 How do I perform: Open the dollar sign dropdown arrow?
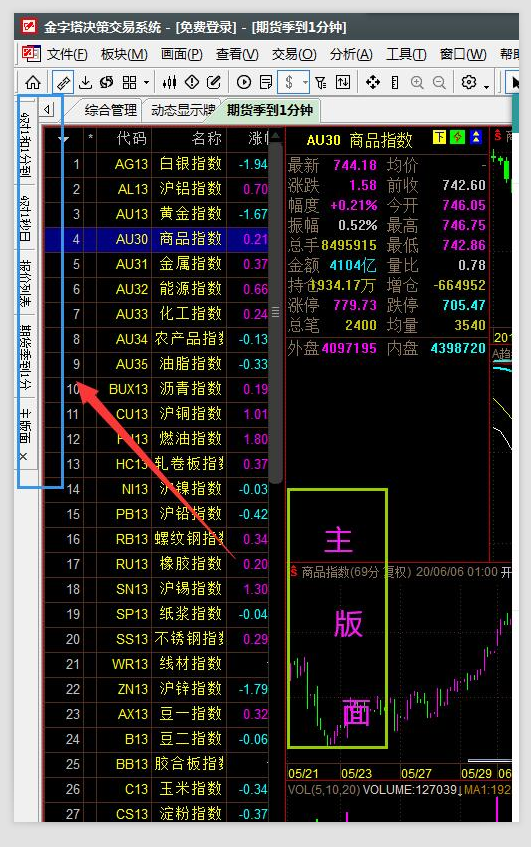[305, 83]
